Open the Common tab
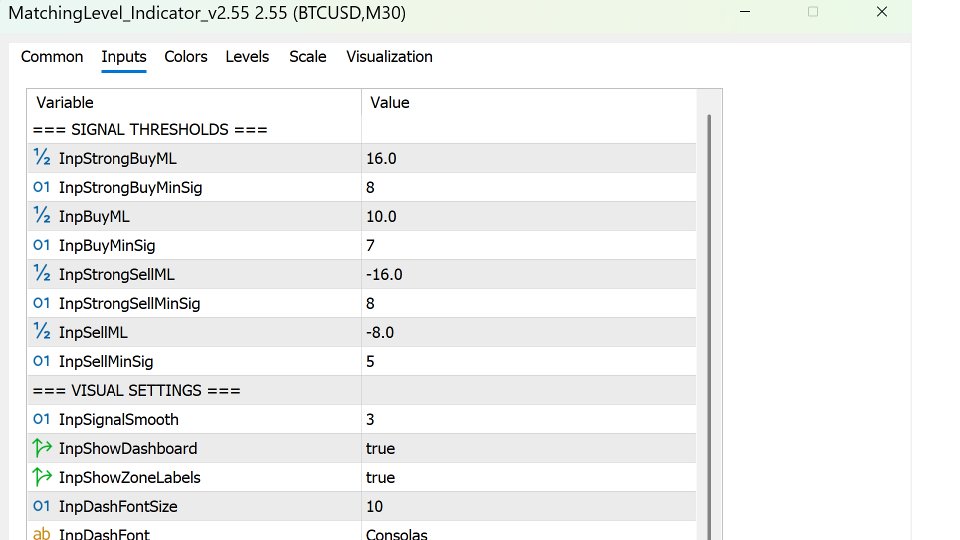Image resolution: width=960 pixels, height=540 pixels. click(x=52, y=57)
